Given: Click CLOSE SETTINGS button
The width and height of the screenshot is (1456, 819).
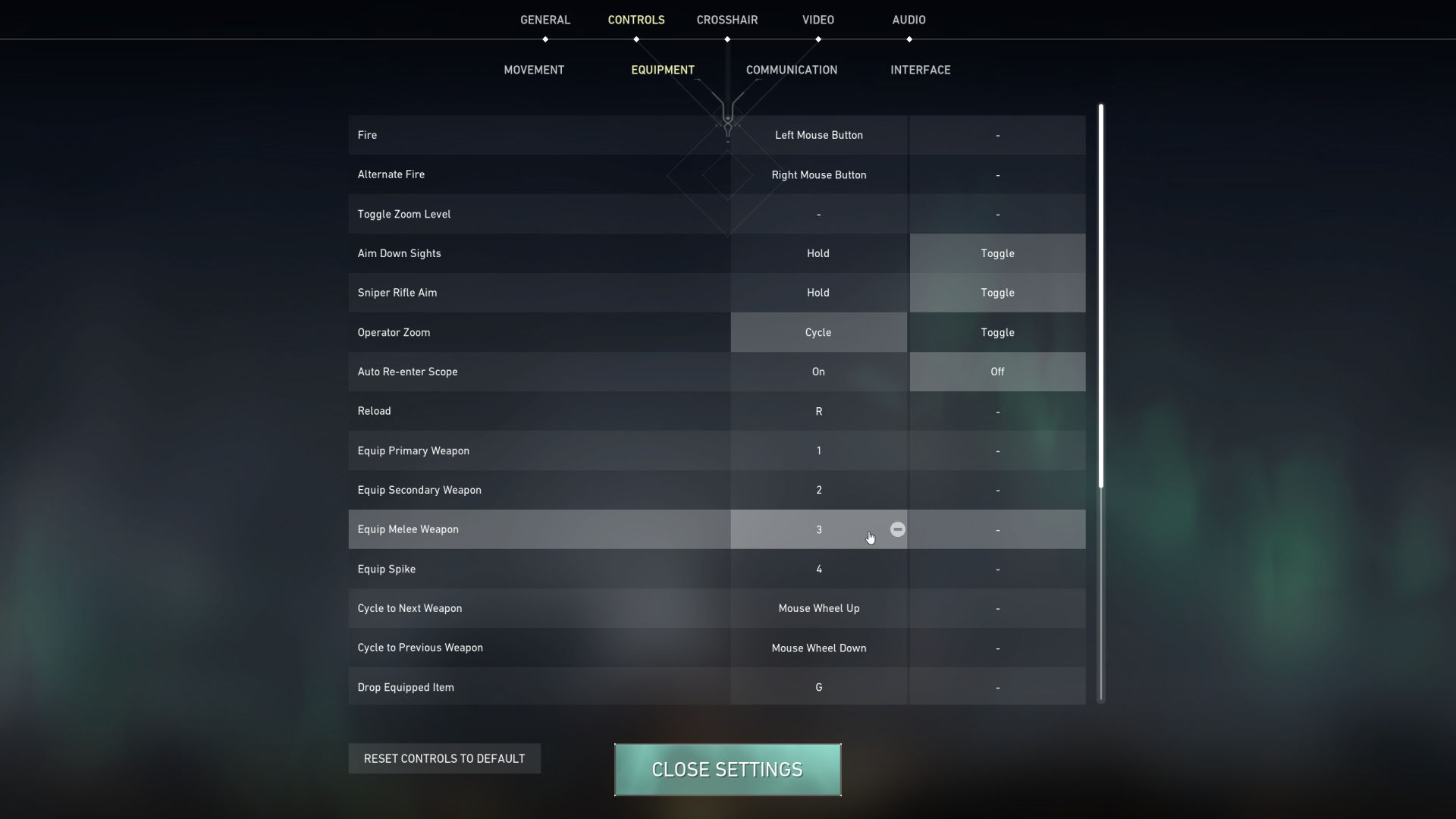Looking at the screenshot, I should tap(727, 769).
